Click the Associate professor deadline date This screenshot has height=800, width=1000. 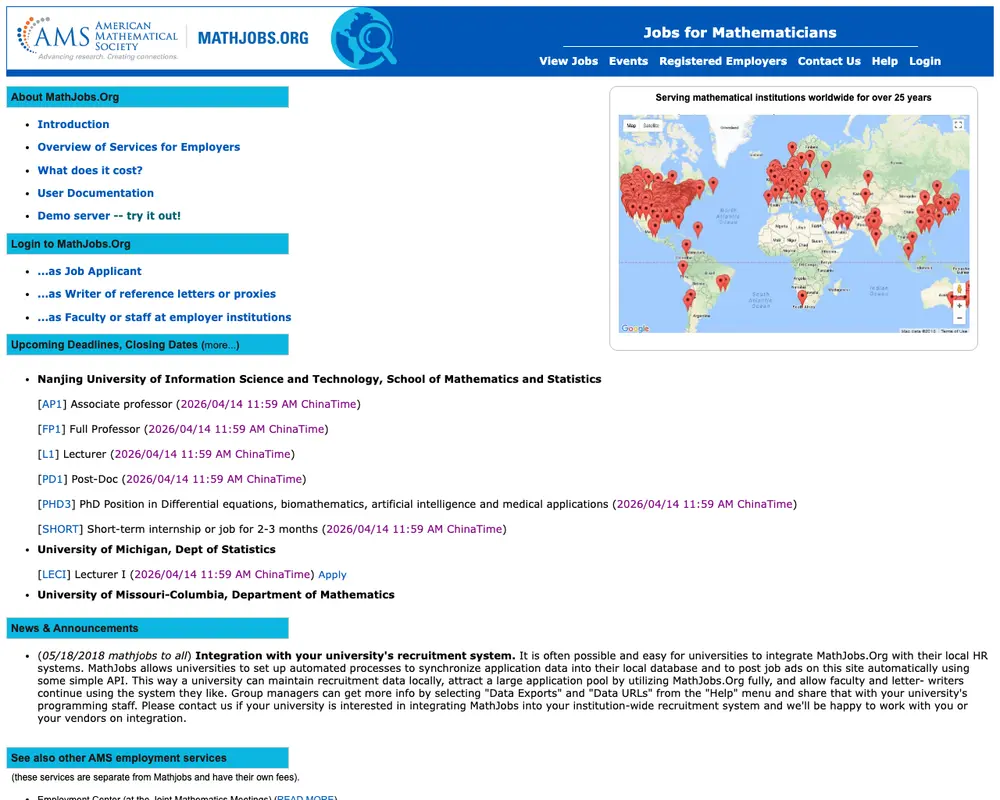click(x=268, y=404)
